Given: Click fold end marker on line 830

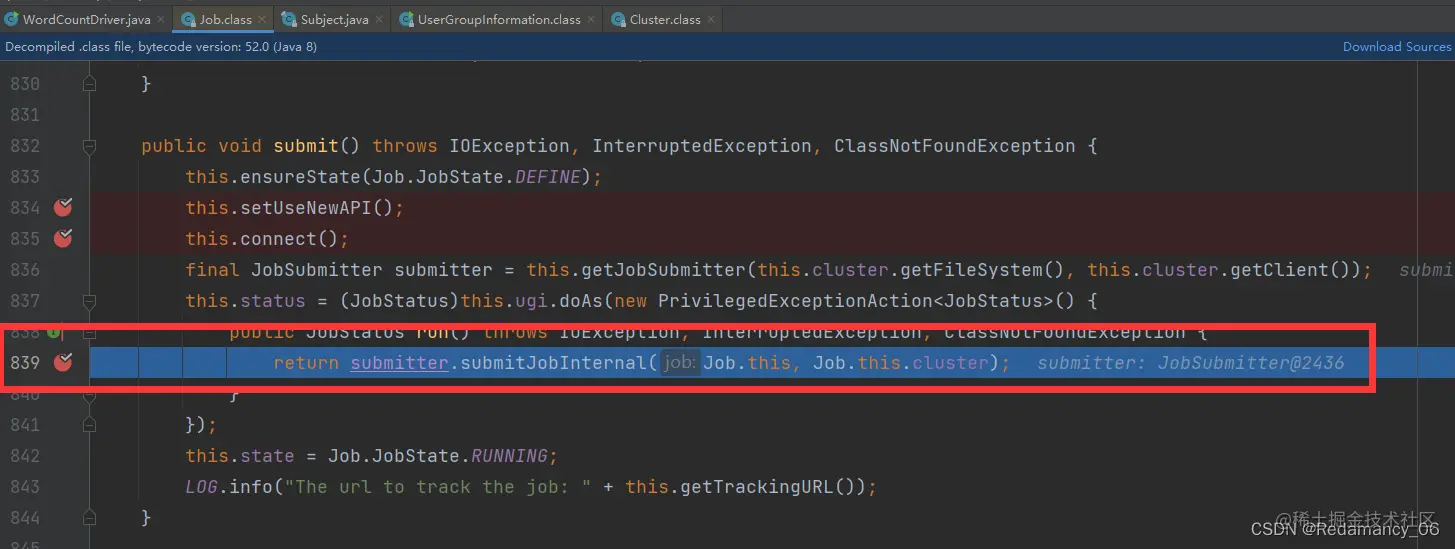Looking at the screenshot, I should coord(89,84).
